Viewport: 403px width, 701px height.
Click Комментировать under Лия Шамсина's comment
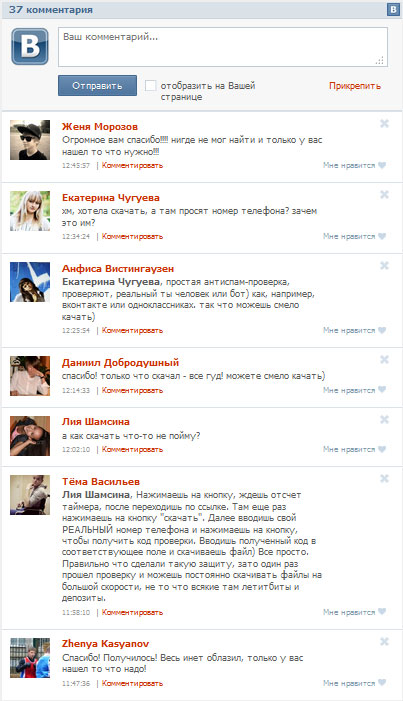[x=132, y=449]
